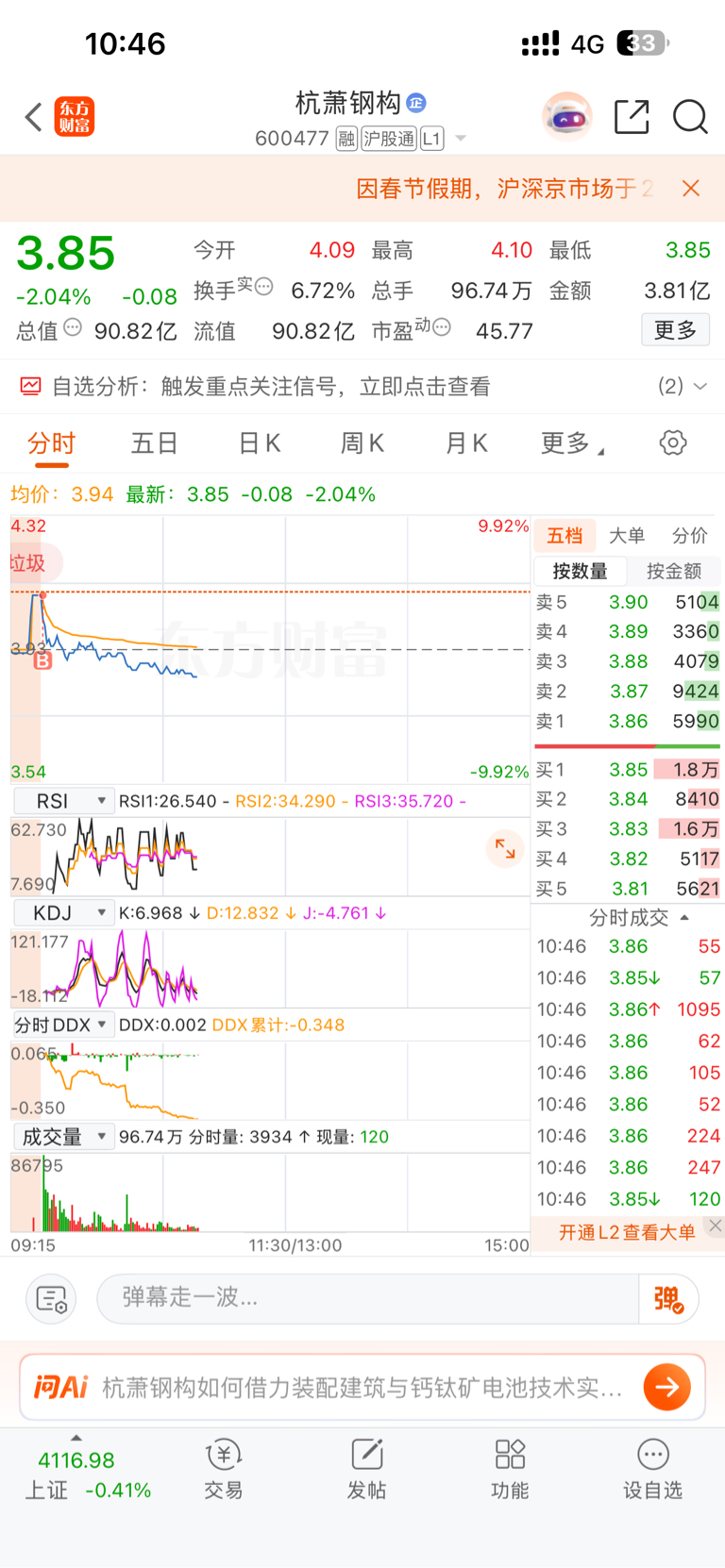The height and width of the screenshot is (1568, 725).
Task: Open 成交量 indicator dropdown
Action: click(62, 1137)
